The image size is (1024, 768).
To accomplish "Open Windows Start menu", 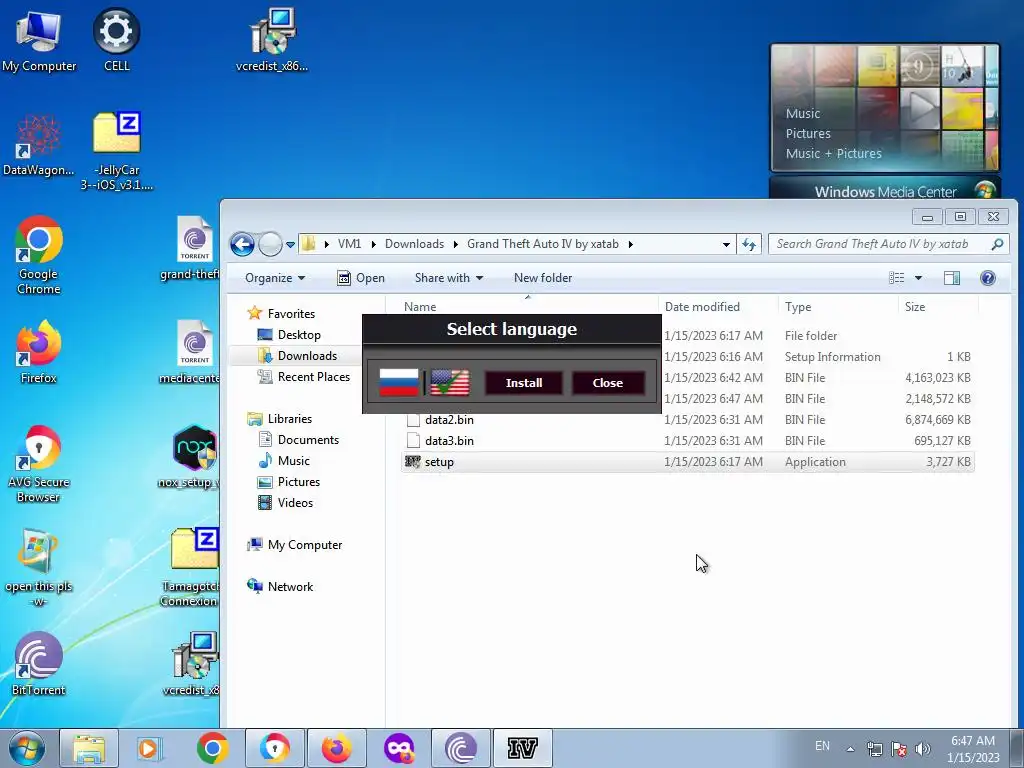I will click(27, 748).
